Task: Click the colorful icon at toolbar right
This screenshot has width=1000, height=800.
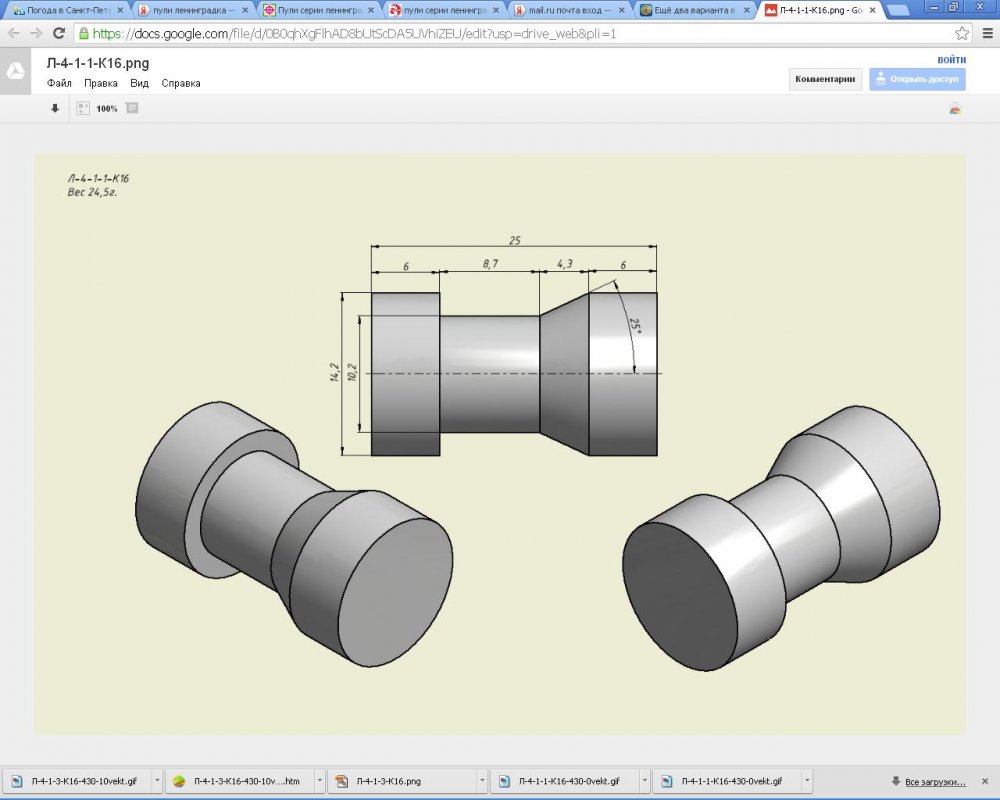Action: 955,110
